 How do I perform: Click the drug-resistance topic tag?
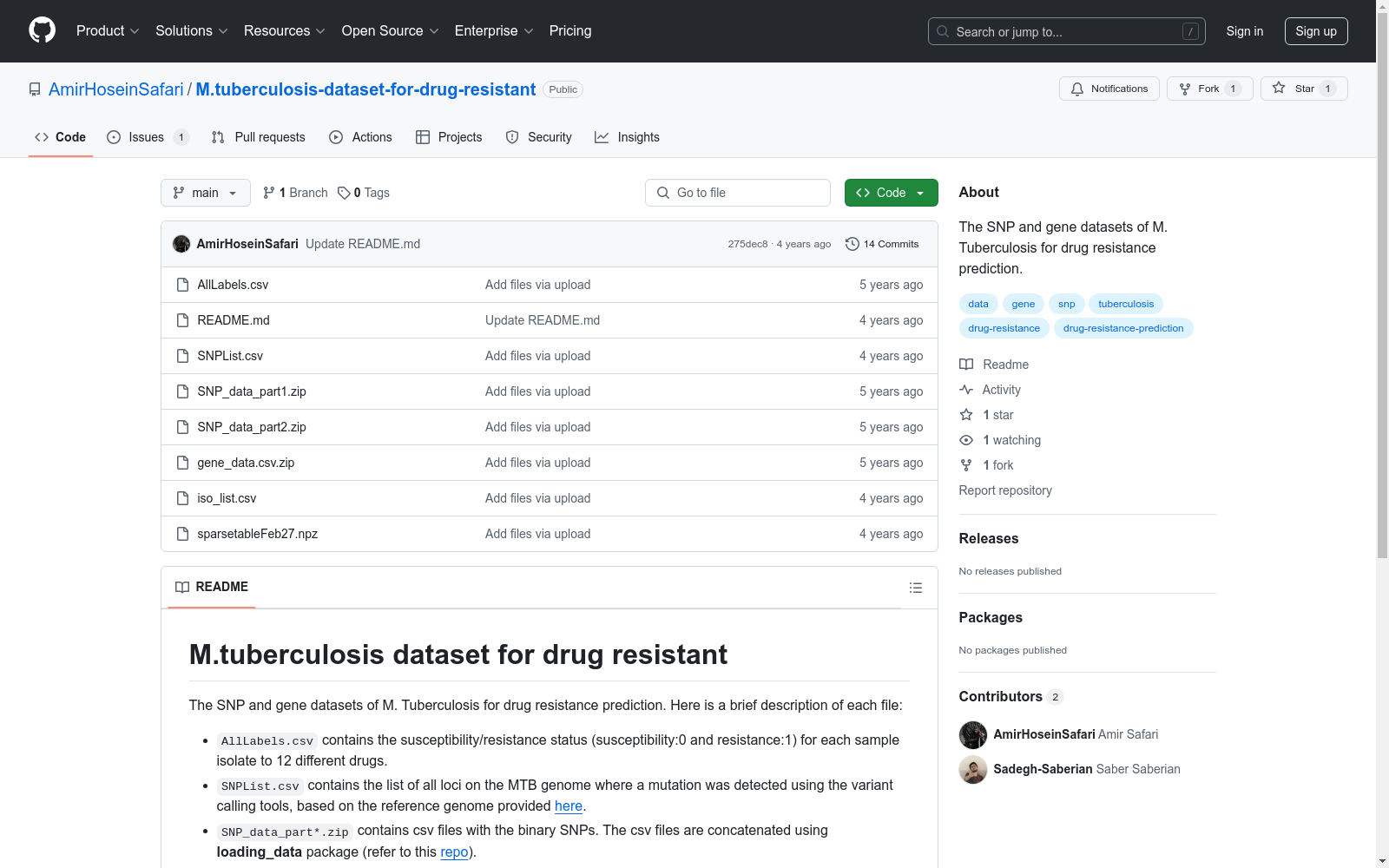tap(1004, 328)
